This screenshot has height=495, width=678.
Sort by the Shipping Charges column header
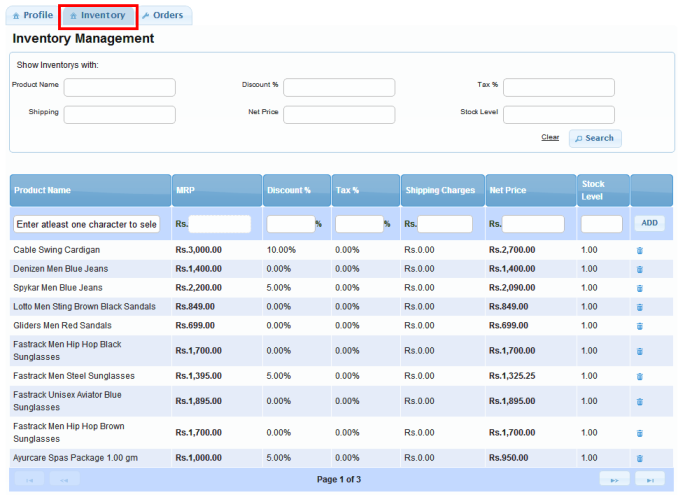[443, 190]
